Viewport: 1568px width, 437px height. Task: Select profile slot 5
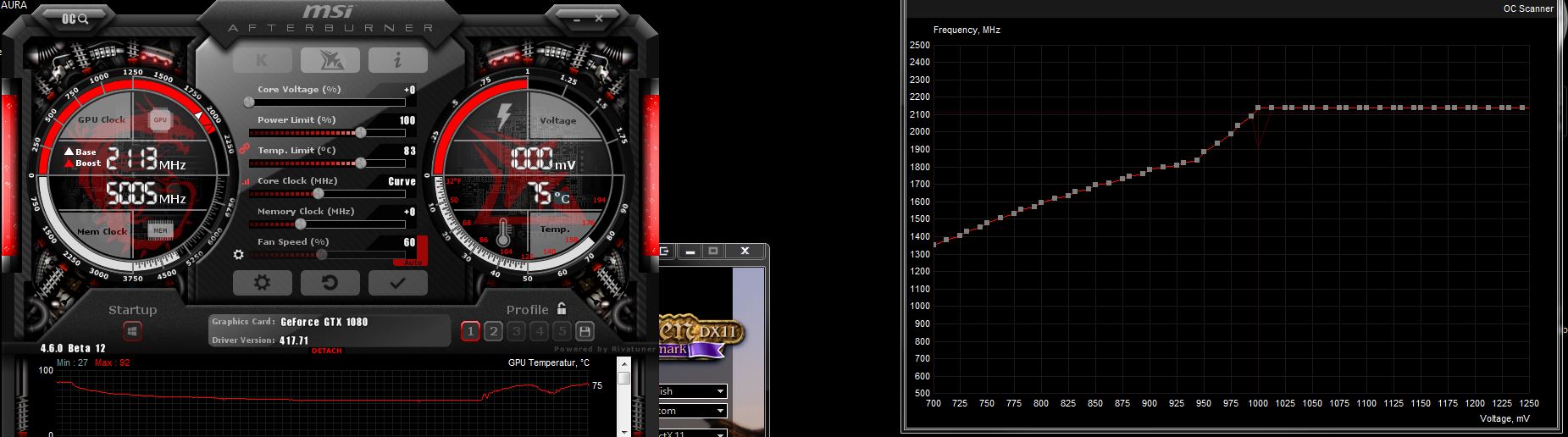[x=561, y=331]
